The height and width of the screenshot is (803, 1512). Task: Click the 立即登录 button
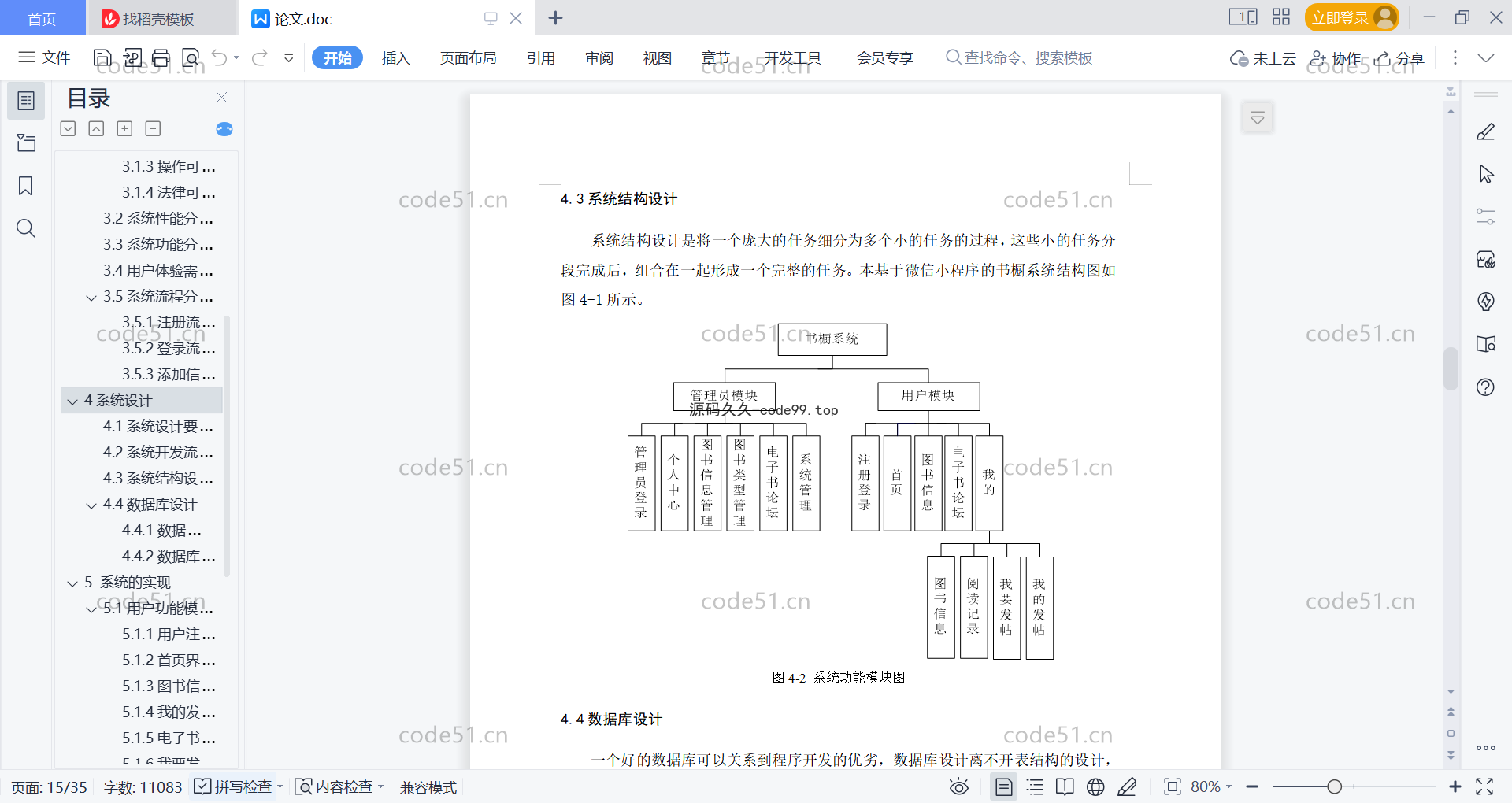[1351, 17]
